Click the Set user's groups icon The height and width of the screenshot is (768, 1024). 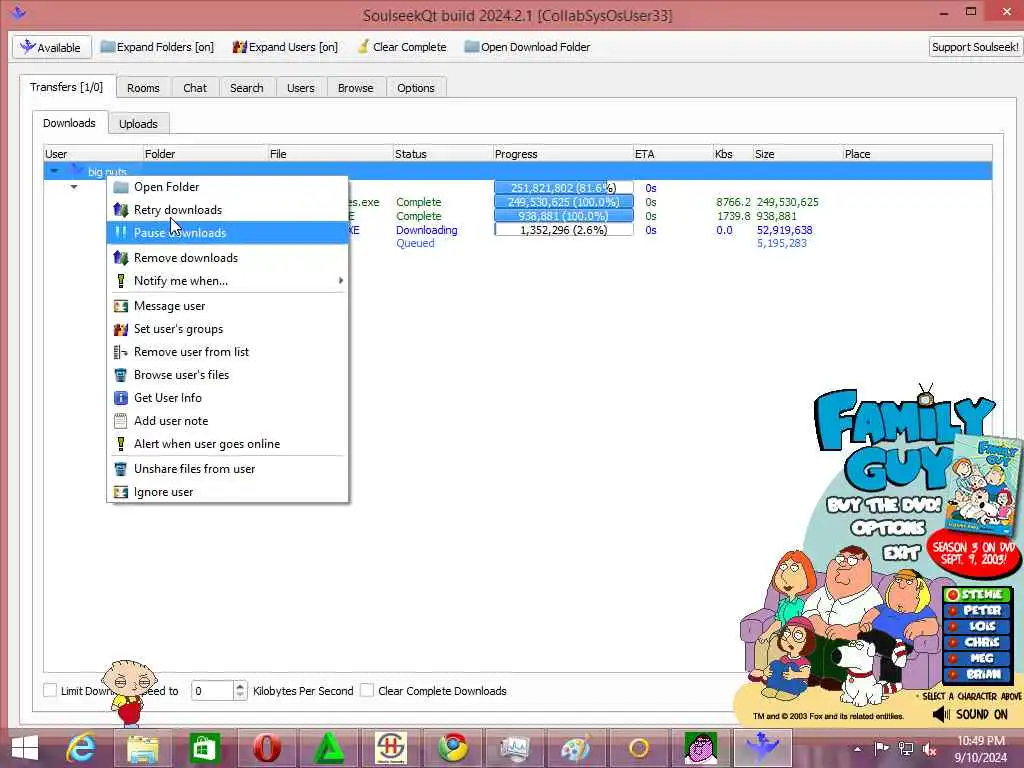[121, 329]
